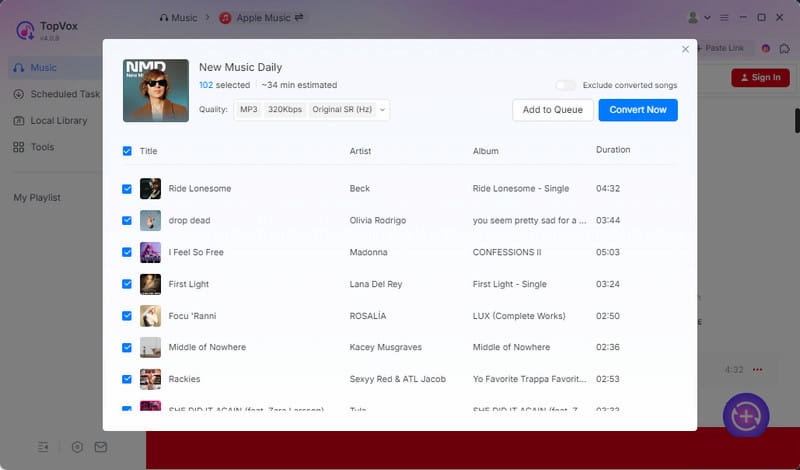800x470 pixels.
Task: Click the artist Kacey Musgraves
Action: tap(385, 347)
